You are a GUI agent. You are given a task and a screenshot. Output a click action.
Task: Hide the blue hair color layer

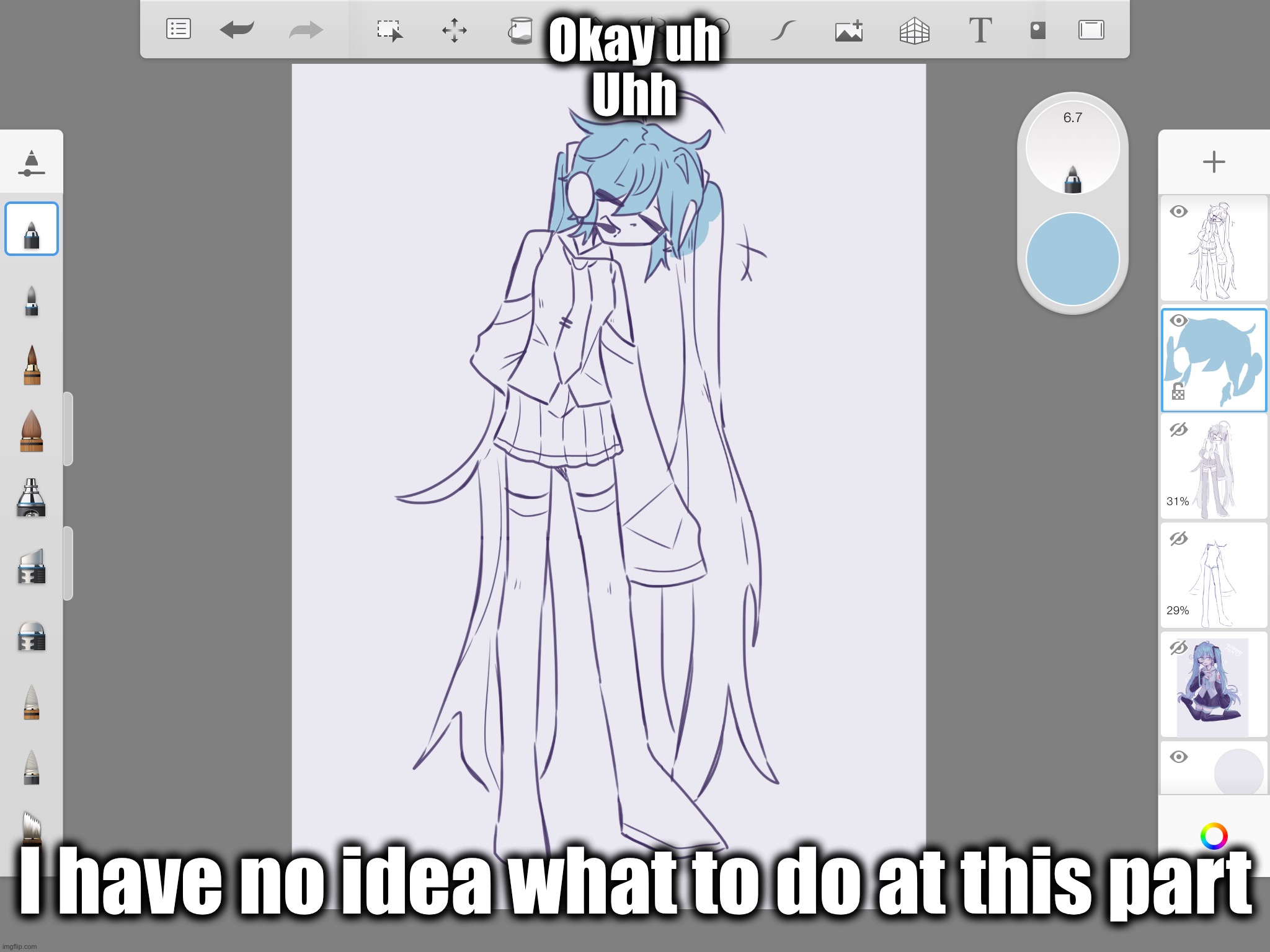(1178, 320)
